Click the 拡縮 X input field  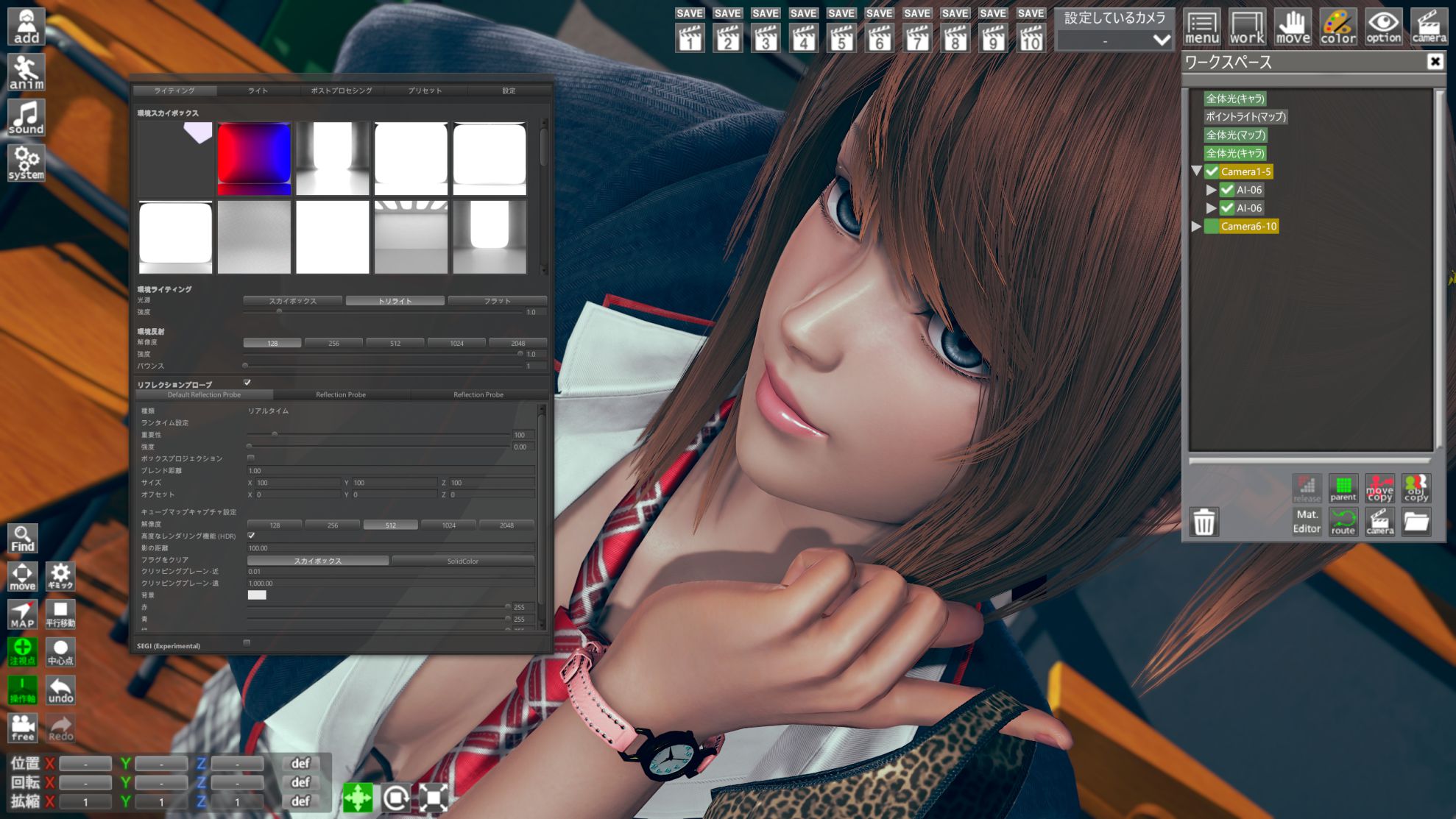coord(85,801)
